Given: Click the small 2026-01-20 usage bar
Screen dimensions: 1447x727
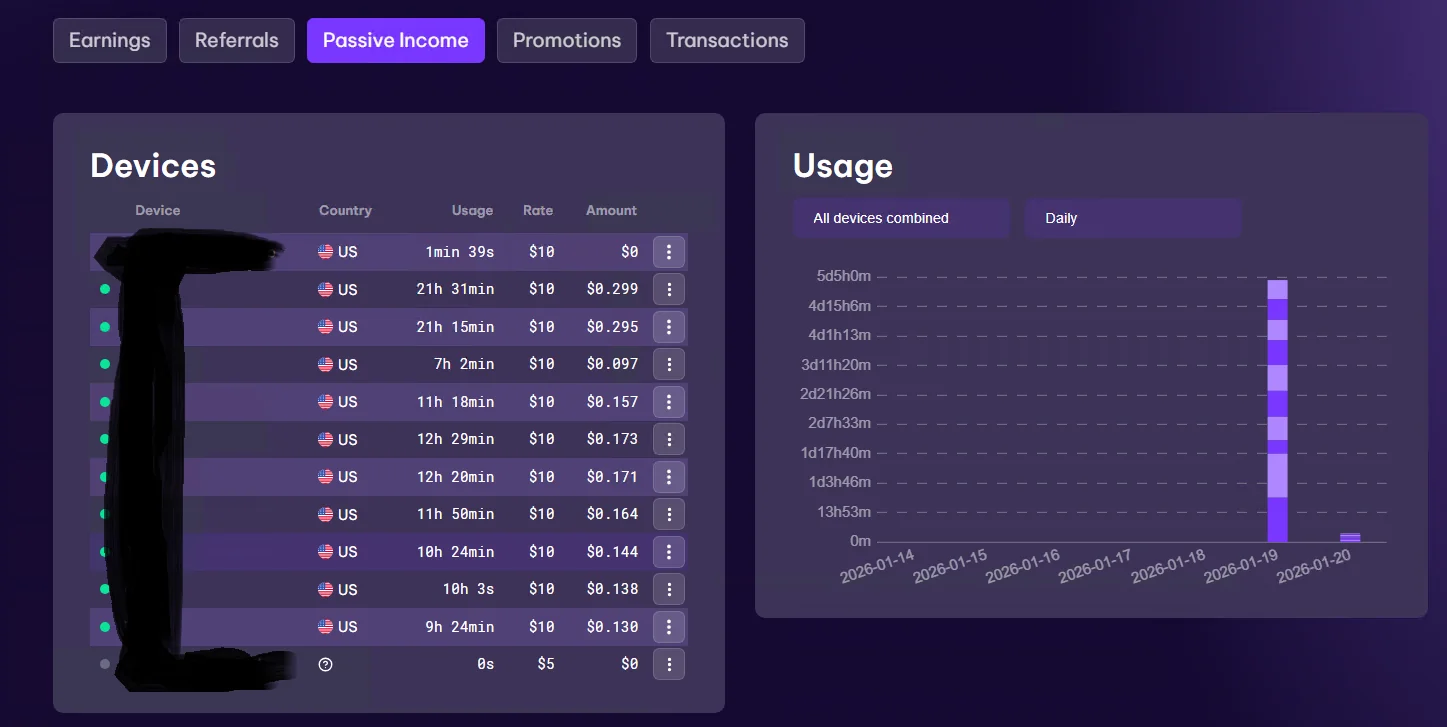Looking at the screenshot, I should click(x=1350, y=538).
